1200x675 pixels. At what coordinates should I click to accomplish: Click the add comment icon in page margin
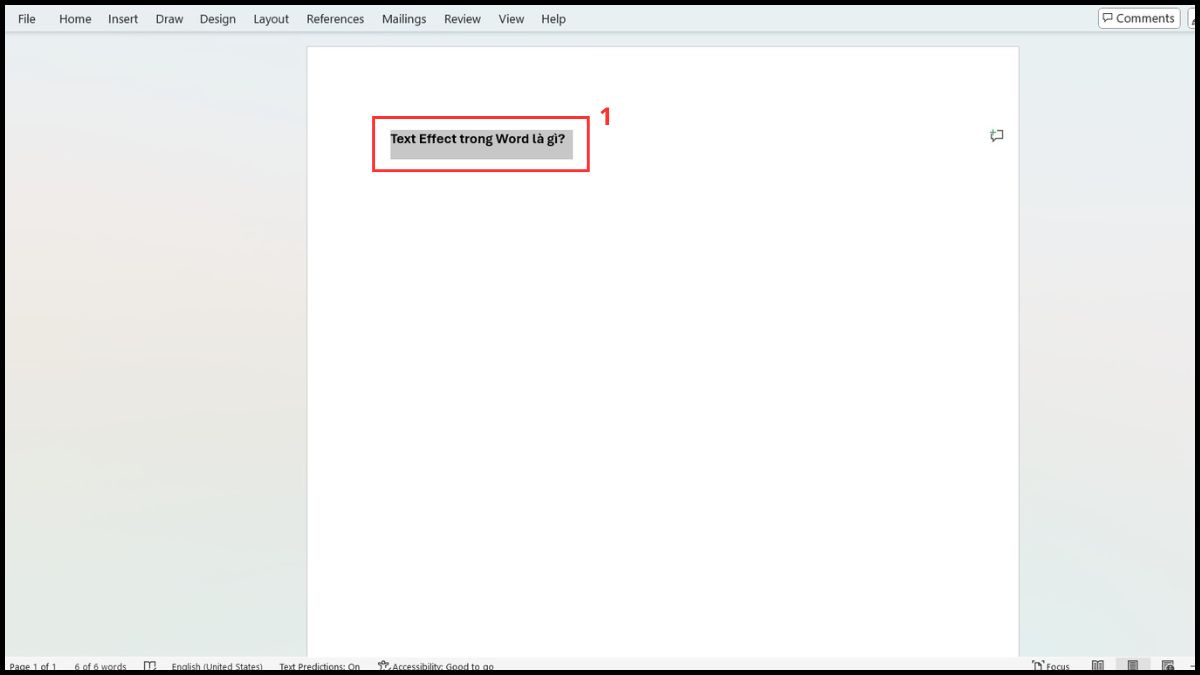[996, 136]
